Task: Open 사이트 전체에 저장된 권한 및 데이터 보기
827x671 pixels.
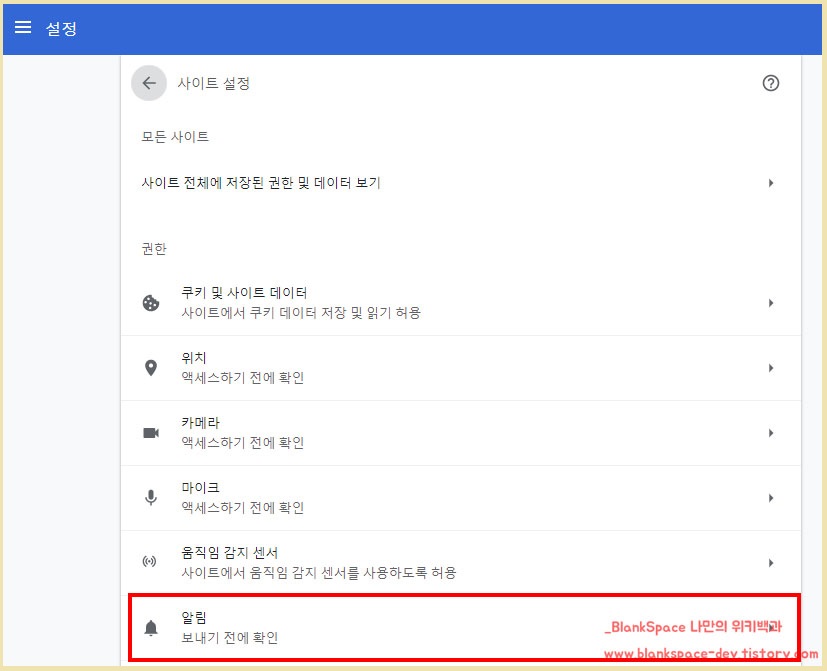Action: (x=460, y=183)
